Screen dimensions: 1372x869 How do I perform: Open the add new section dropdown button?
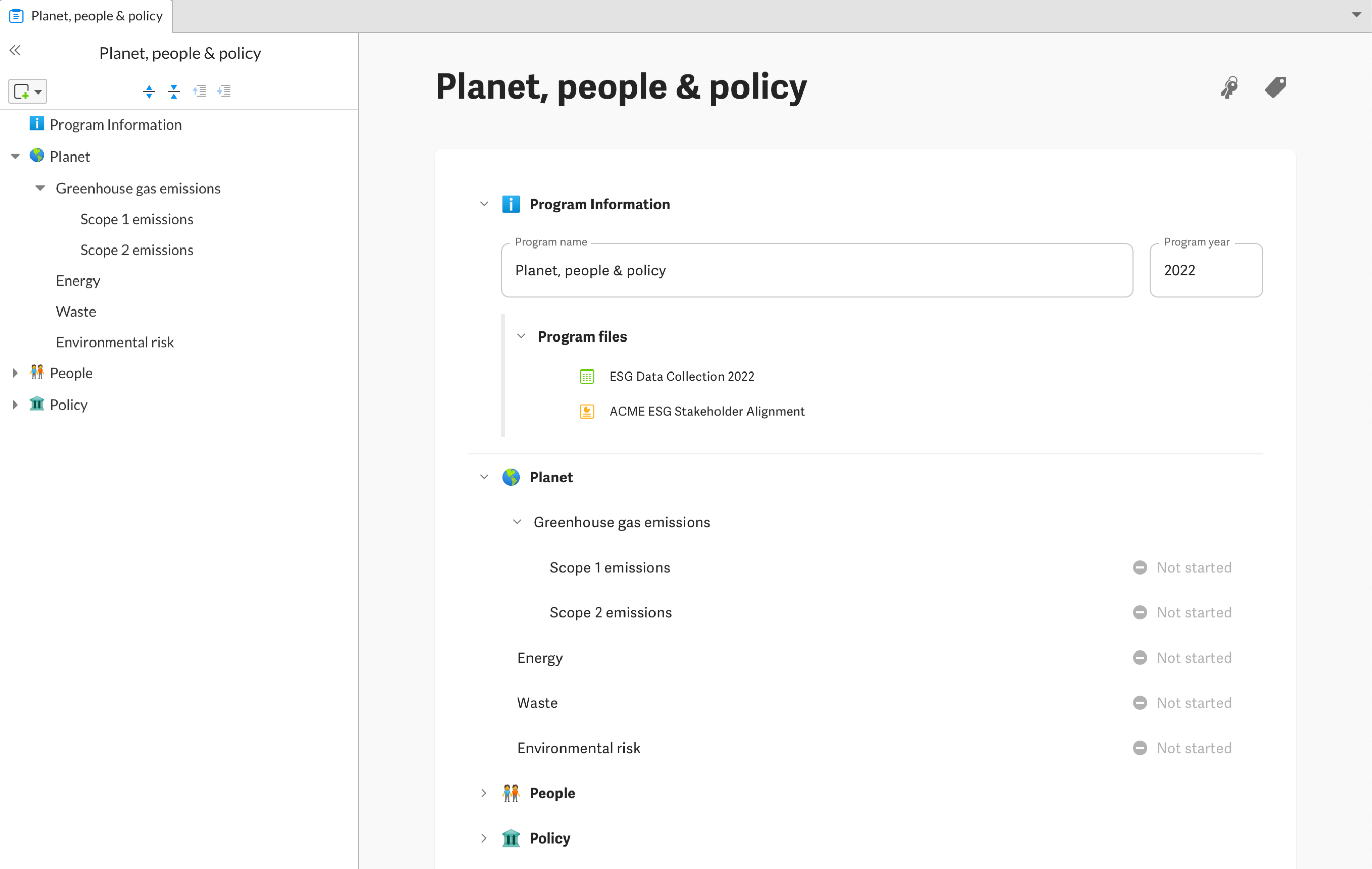click(x=27, y=91)
